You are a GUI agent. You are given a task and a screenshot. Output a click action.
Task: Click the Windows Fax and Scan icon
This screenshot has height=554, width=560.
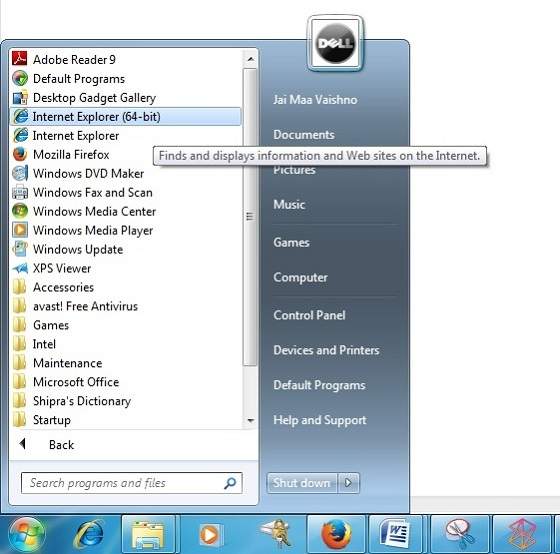tap(20, 192)
